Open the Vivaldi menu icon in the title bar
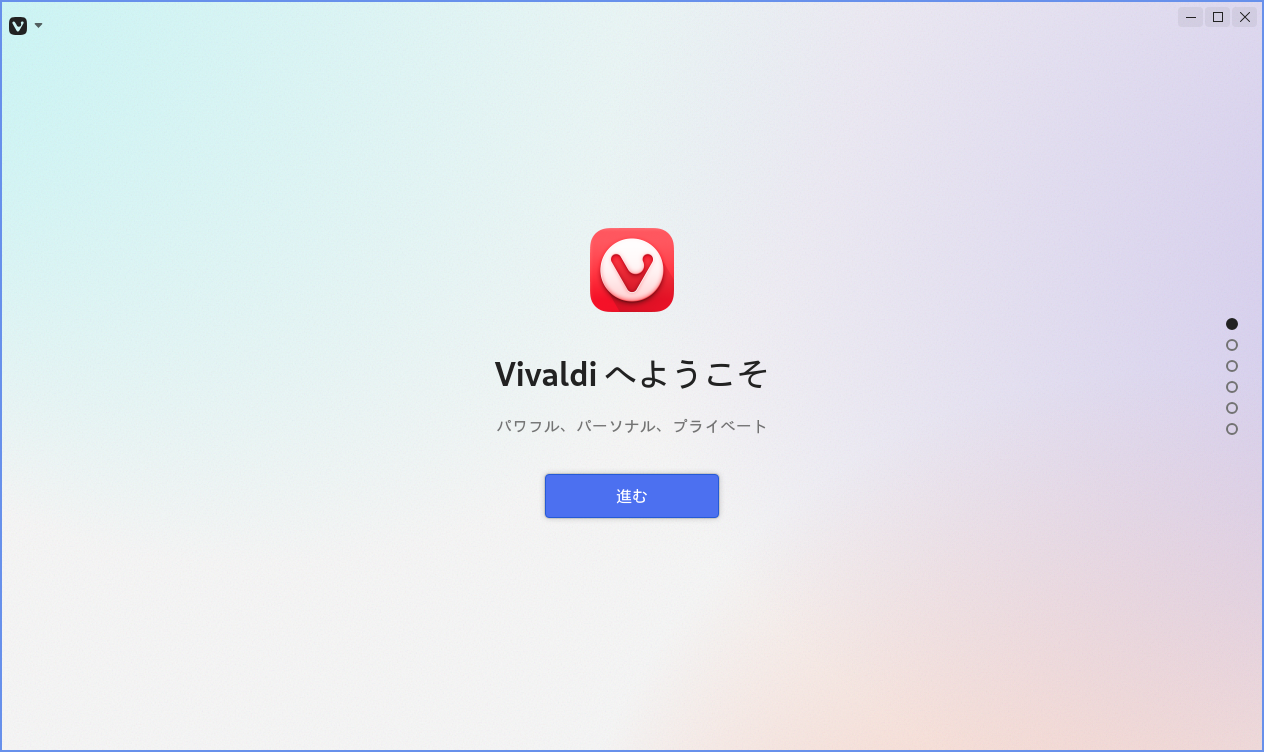Screen dimensions: 1264x752 point(18,25)
